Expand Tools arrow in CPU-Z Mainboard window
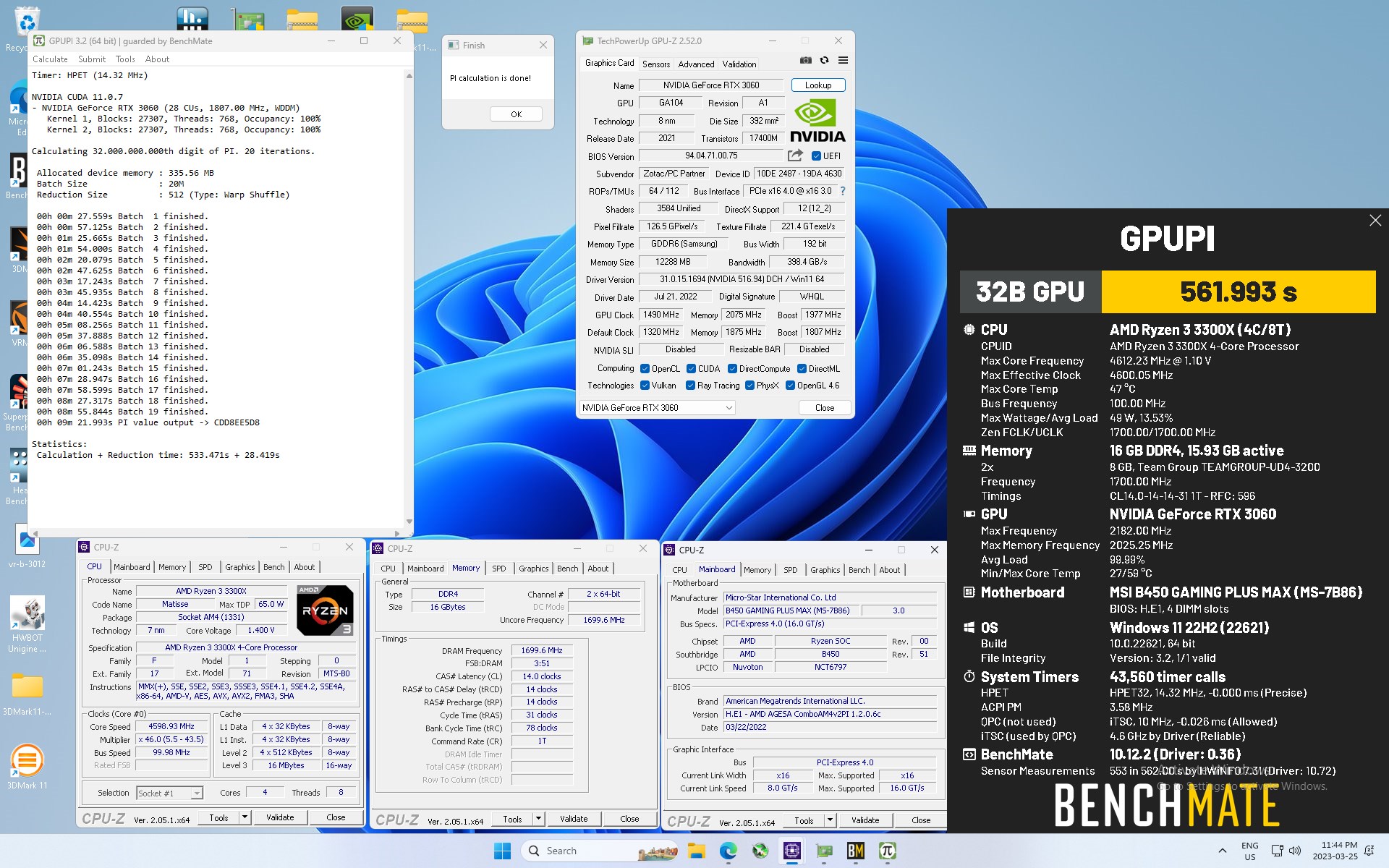This screenshot has width=1389, height=868. click(x=830, y=820)
